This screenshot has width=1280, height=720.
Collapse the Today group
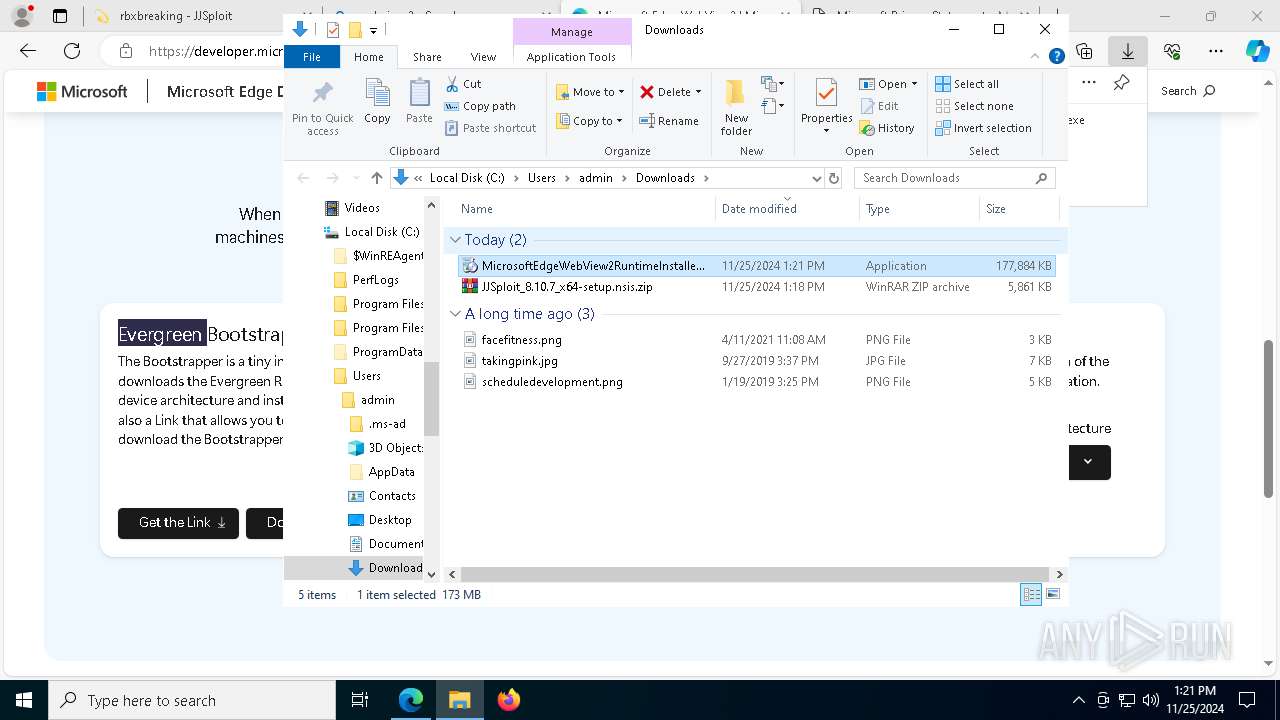[455, 240]
